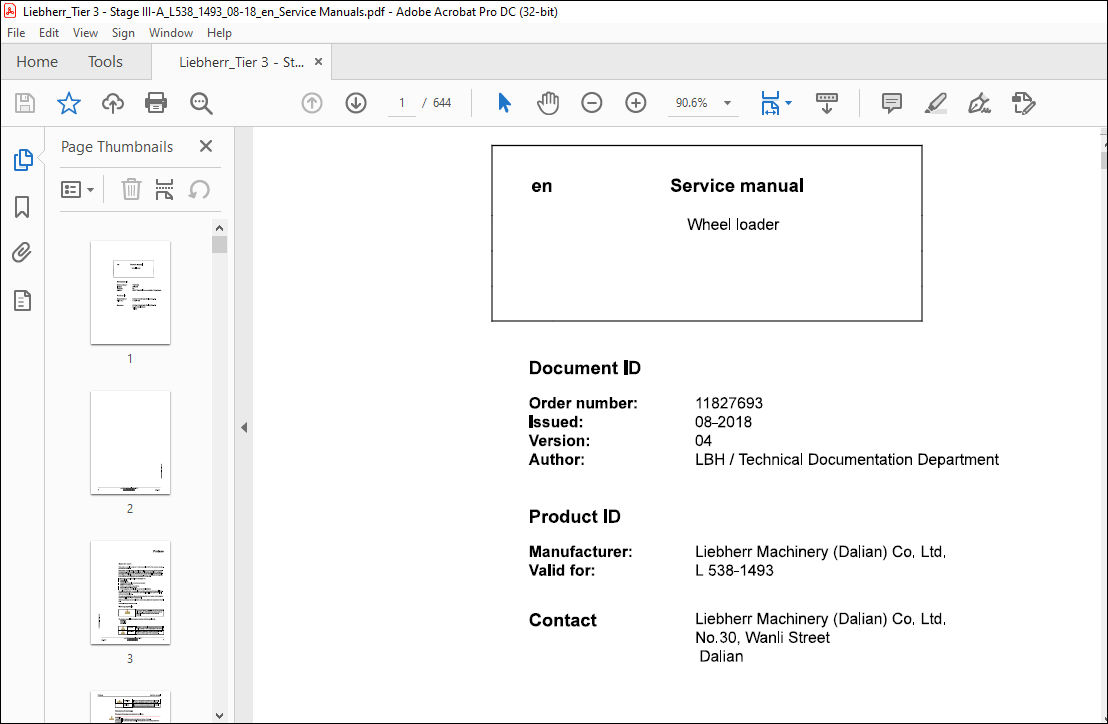Click the thumbnail page management icon
This screenshot has width=1108, height=724.
(x=164, y=189)
